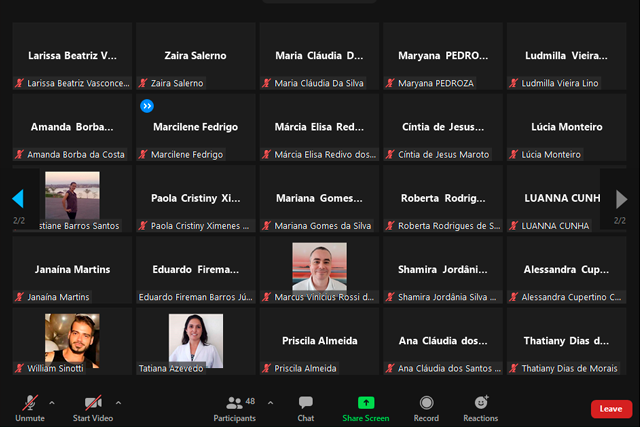Select the Priscila Almeida participant tile
The height and width of the screenshot is (427, 640).
tap(319, 341)
